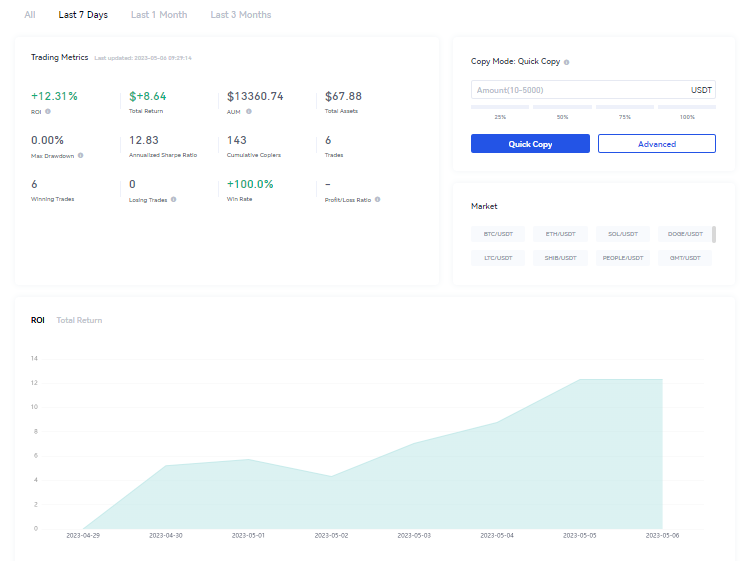Click the Profit/Loss Ratio info icon

point(377,200)
